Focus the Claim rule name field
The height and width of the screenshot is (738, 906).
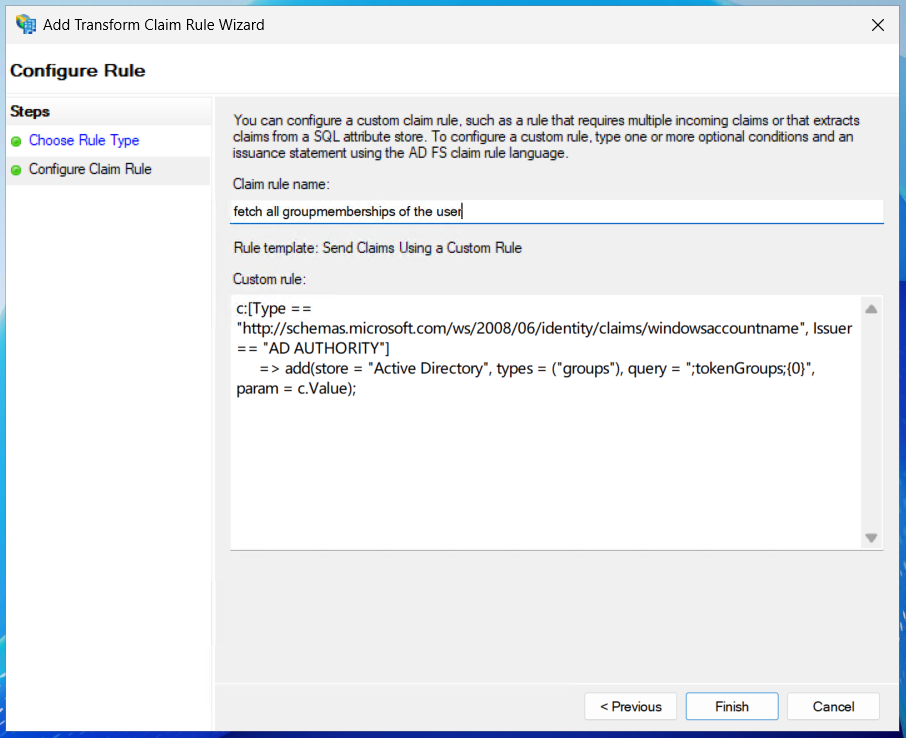(x=557, y=212)
